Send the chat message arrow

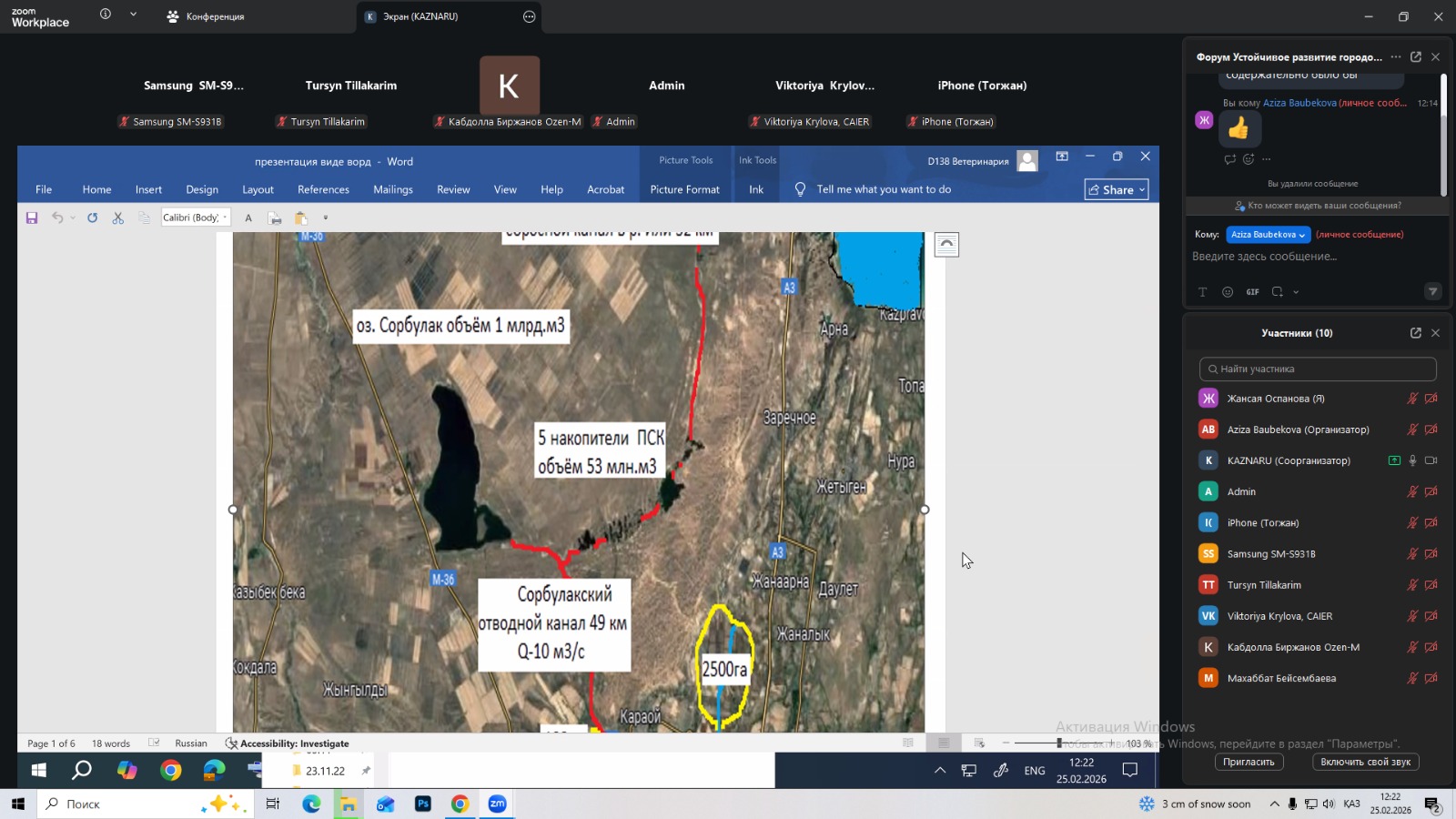(1432, 292)
